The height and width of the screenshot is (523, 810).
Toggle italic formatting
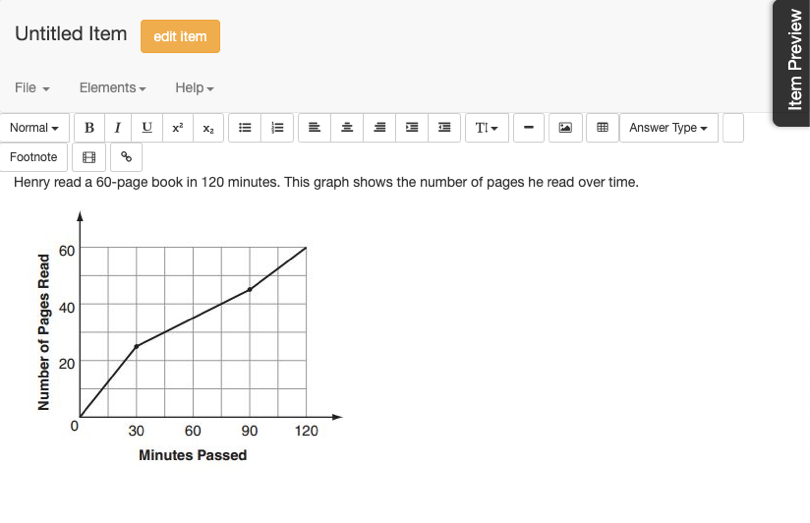click(118, 128)
